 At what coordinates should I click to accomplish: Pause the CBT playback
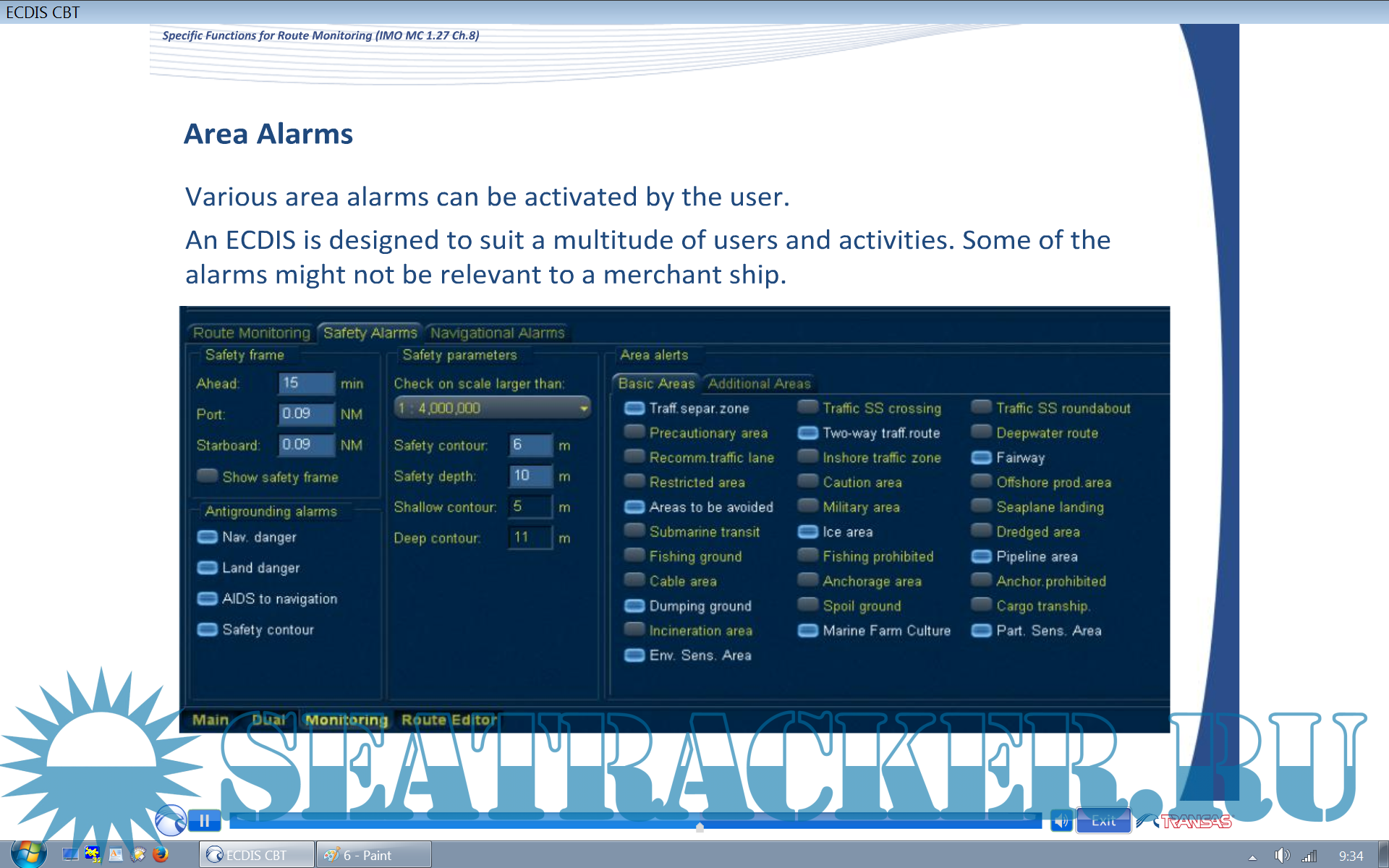(x=204, y=821)
